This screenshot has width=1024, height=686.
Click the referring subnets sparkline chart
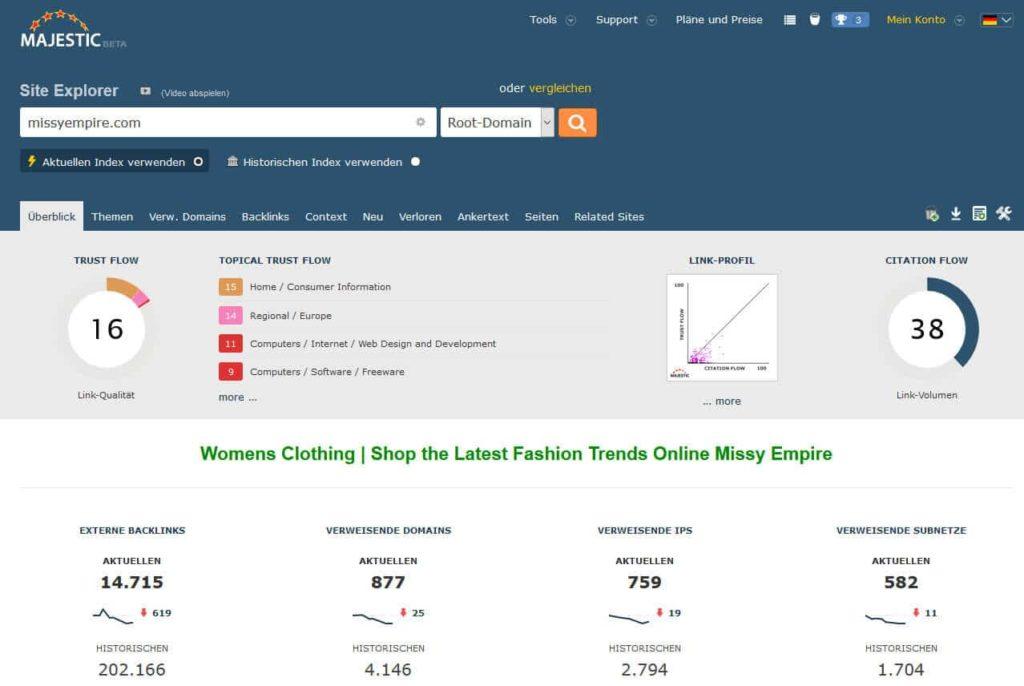[885, 618]
